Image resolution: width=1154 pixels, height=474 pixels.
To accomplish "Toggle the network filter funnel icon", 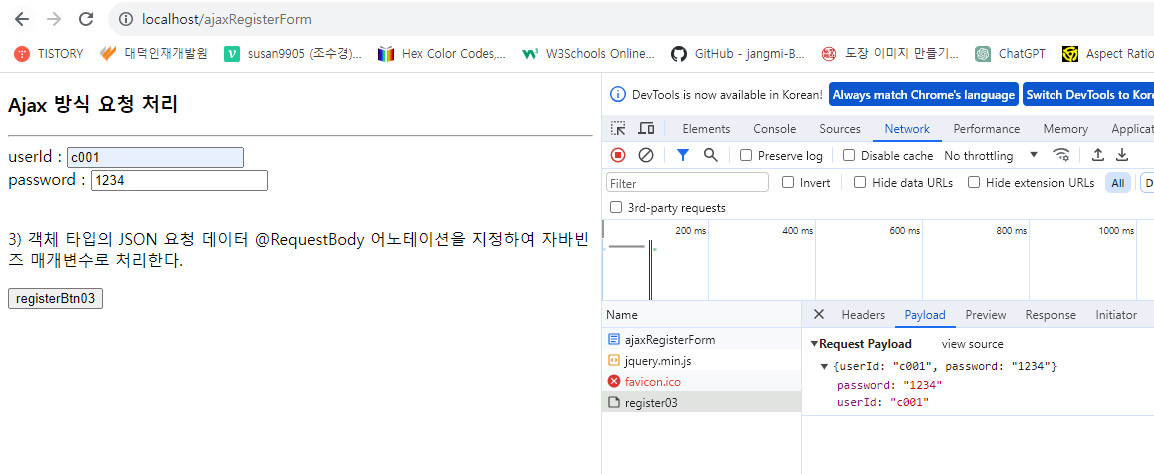I will 682,155.
